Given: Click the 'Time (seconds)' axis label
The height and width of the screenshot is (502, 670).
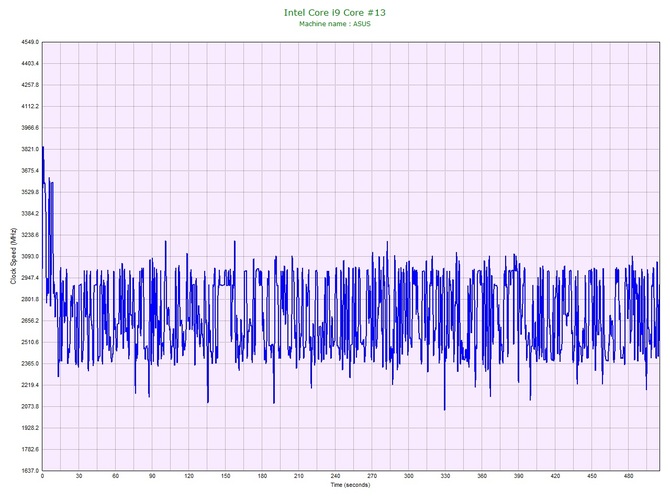Looking at the screenshot, I should tap(350, 485).
